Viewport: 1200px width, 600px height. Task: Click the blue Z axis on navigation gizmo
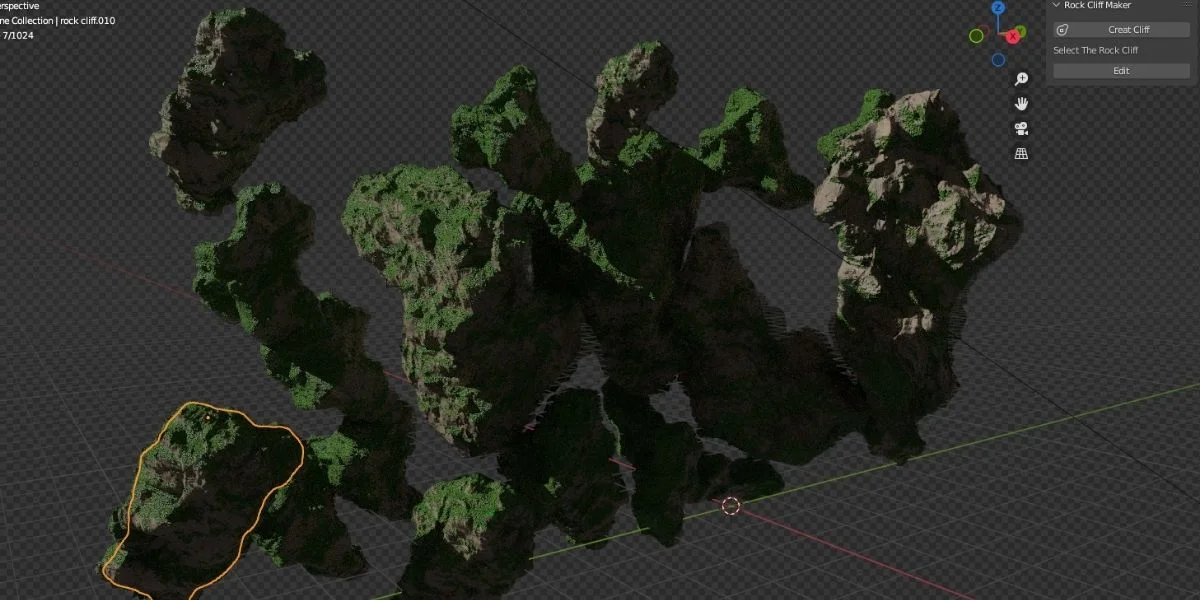998,7
